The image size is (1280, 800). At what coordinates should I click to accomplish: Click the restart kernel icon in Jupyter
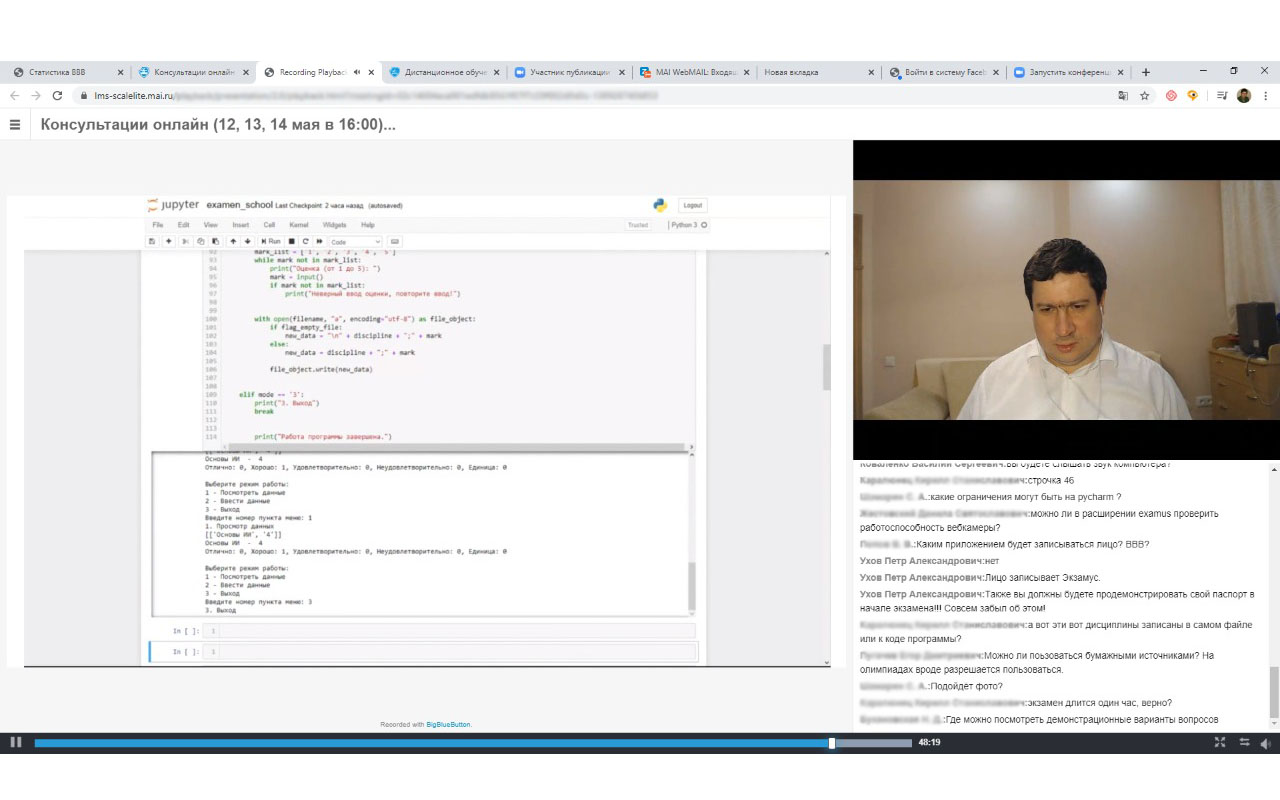[305, 241]
